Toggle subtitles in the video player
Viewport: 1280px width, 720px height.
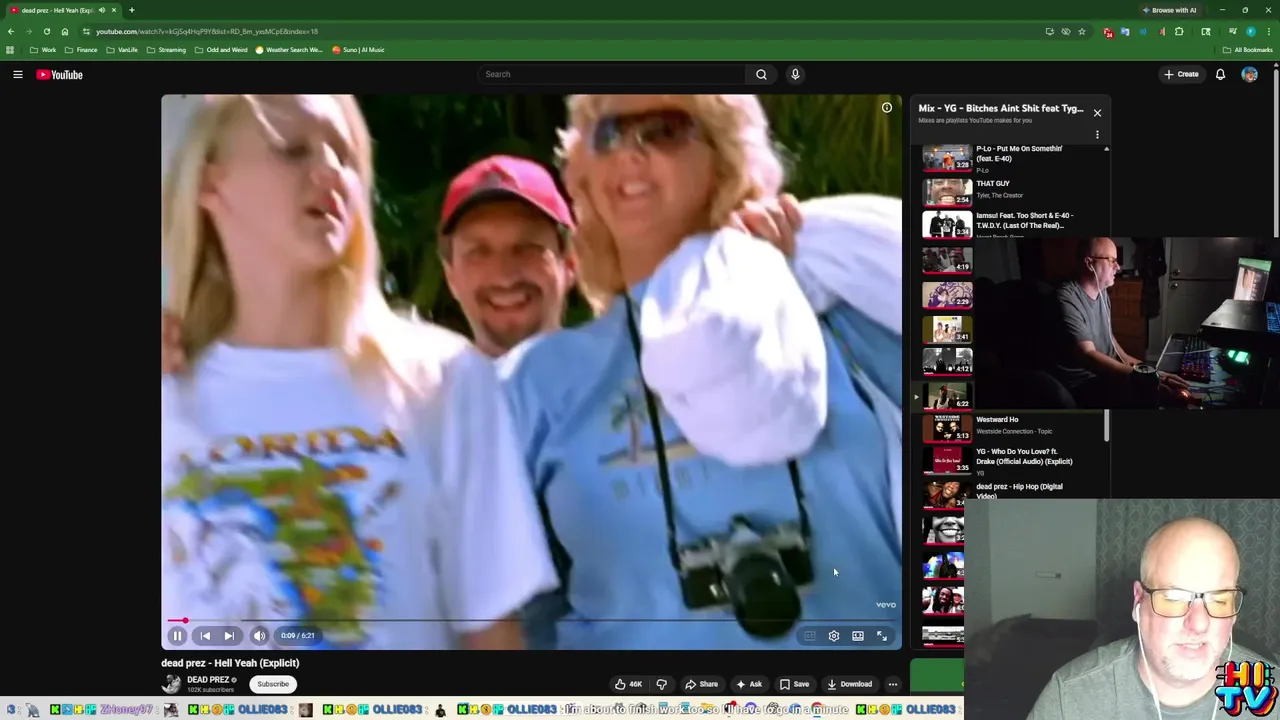810,636
